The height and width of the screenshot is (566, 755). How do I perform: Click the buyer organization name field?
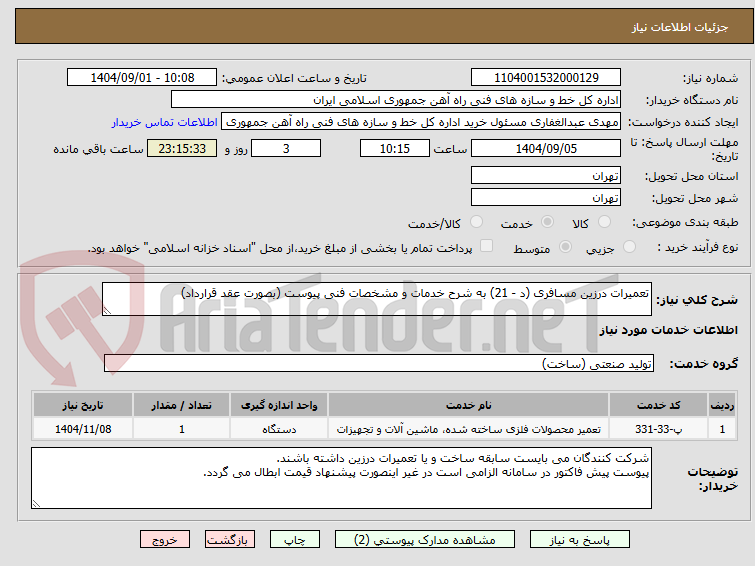click(396, 100)
